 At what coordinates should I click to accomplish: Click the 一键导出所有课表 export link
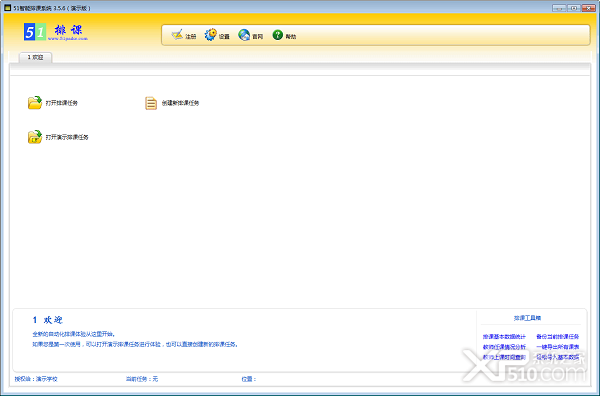point(558,347)
